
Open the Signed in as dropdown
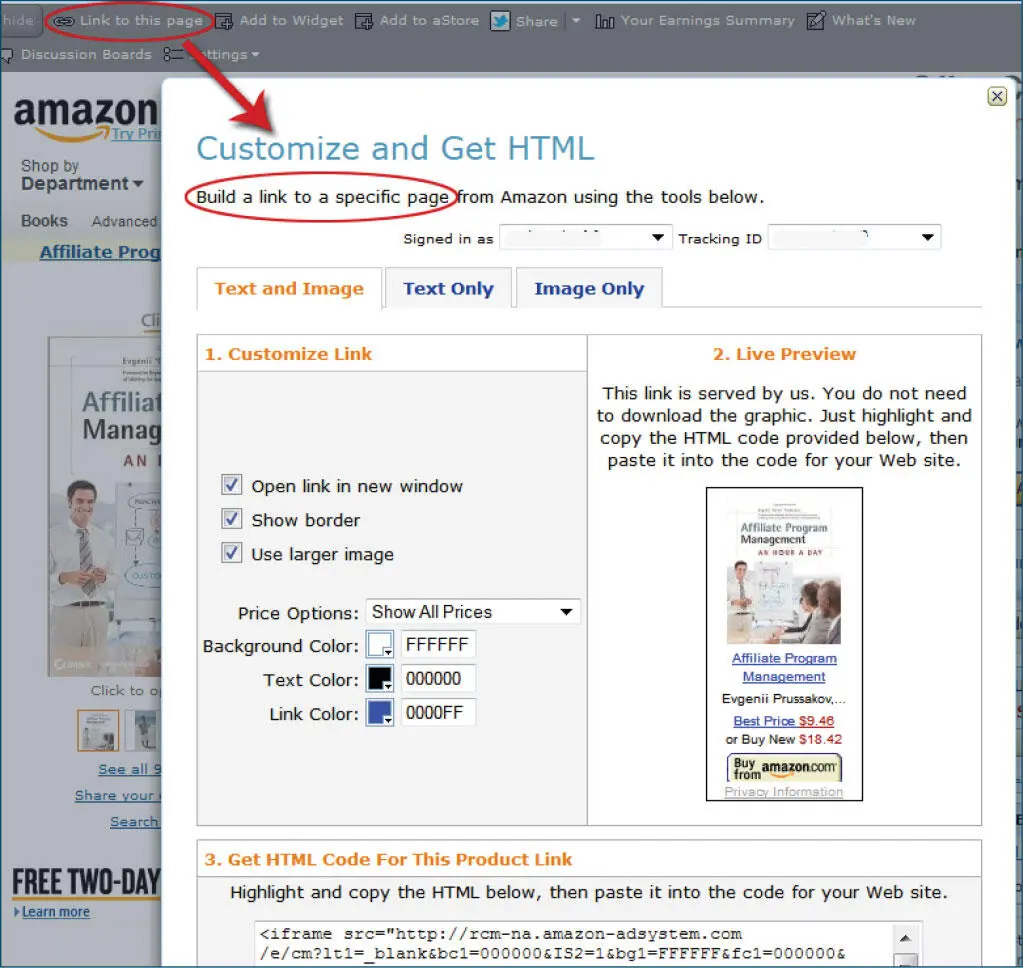tap(585, 238)
